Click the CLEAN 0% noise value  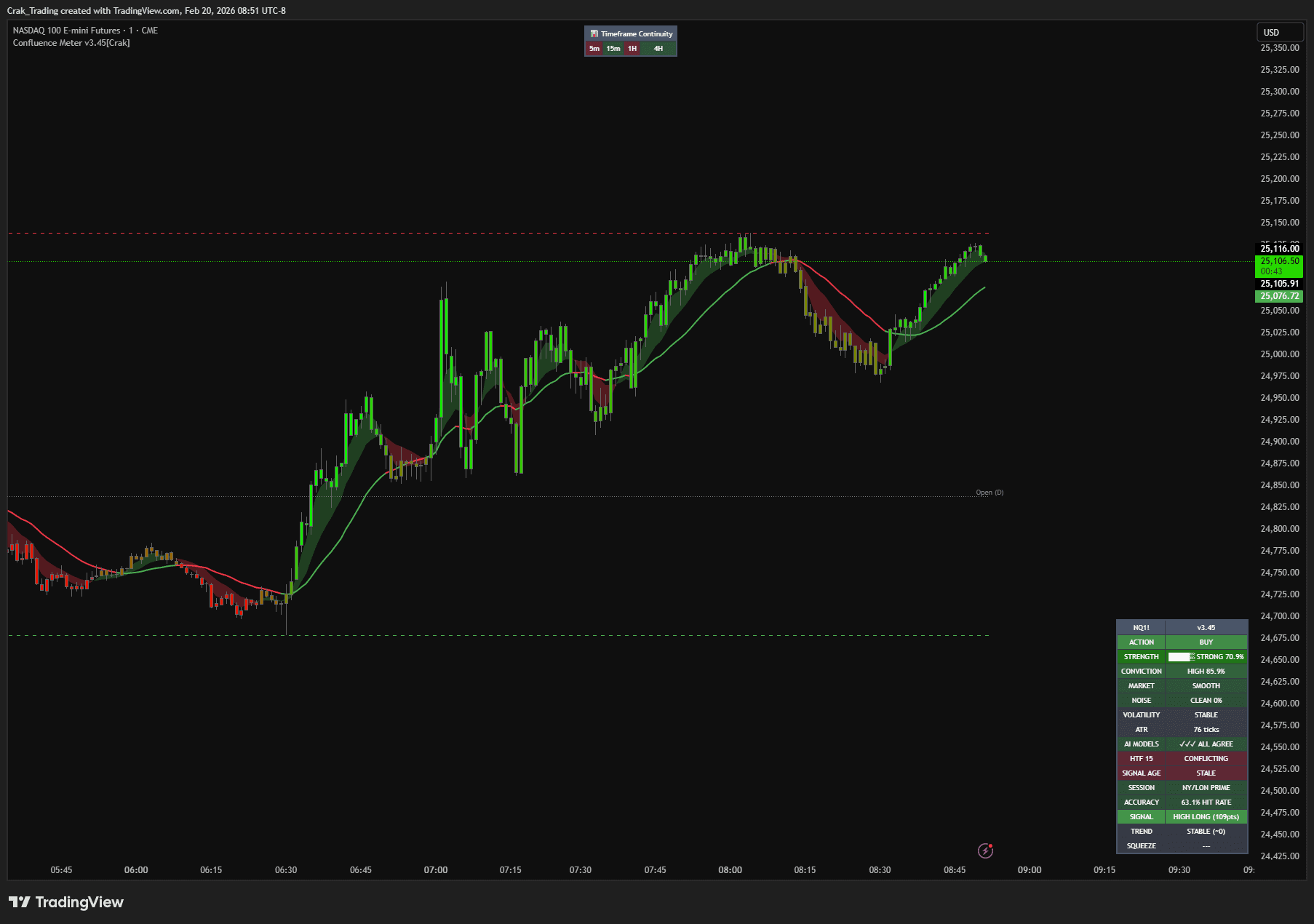pyautogui.click(x=1206, y=701)
